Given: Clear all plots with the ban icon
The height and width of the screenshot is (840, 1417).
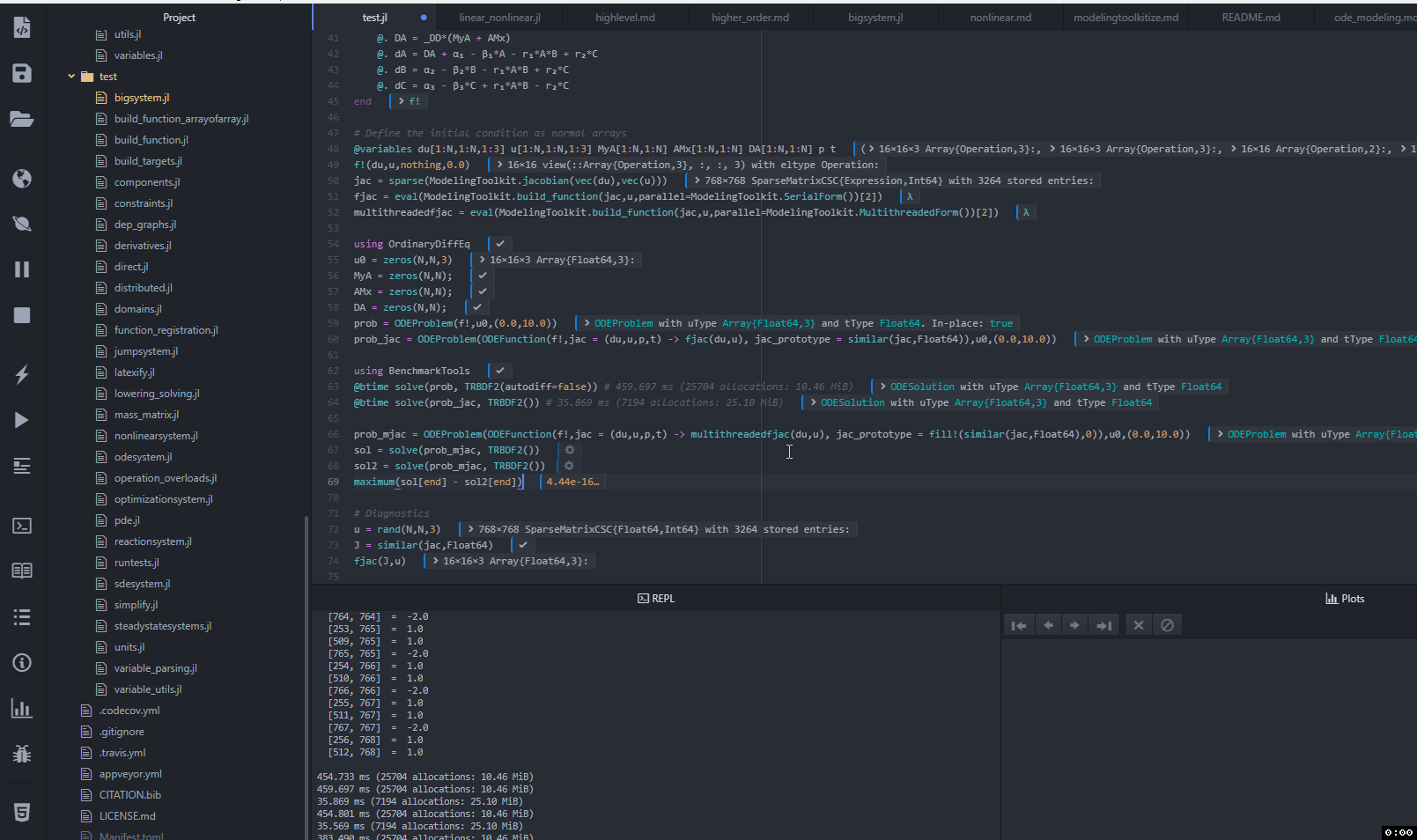Looking at the screenshot, I should point(1167,625).
